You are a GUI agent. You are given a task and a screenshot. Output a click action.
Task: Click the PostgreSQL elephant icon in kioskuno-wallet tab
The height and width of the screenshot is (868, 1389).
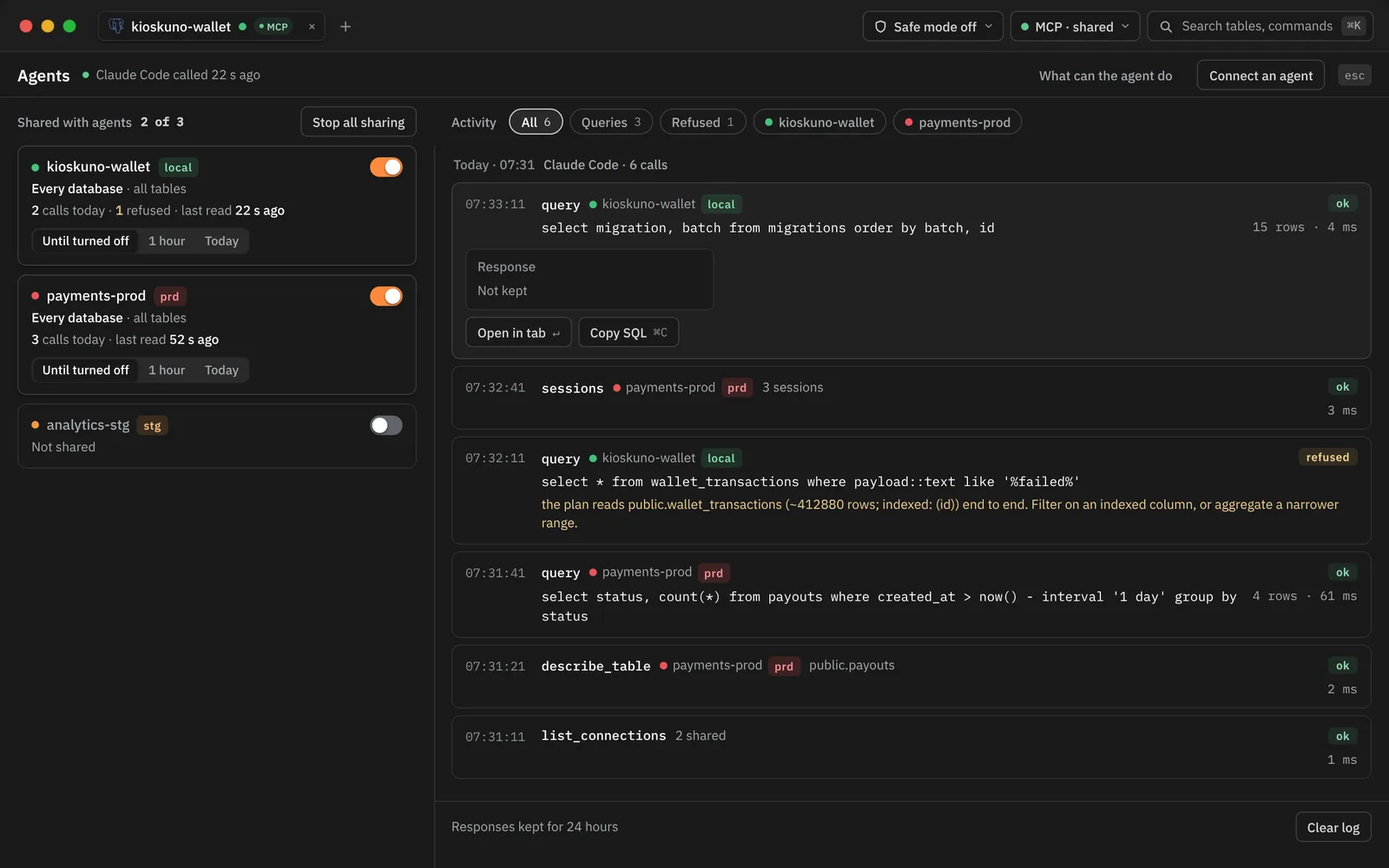coord(116,26)
